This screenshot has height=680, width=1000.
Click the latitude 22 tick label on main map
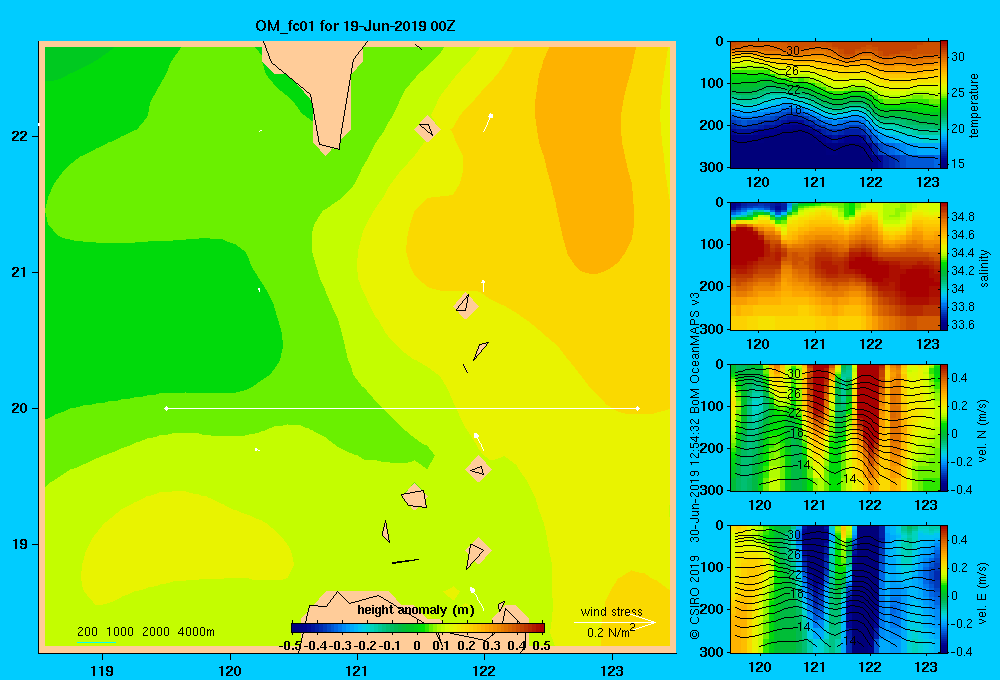[20, 136]
